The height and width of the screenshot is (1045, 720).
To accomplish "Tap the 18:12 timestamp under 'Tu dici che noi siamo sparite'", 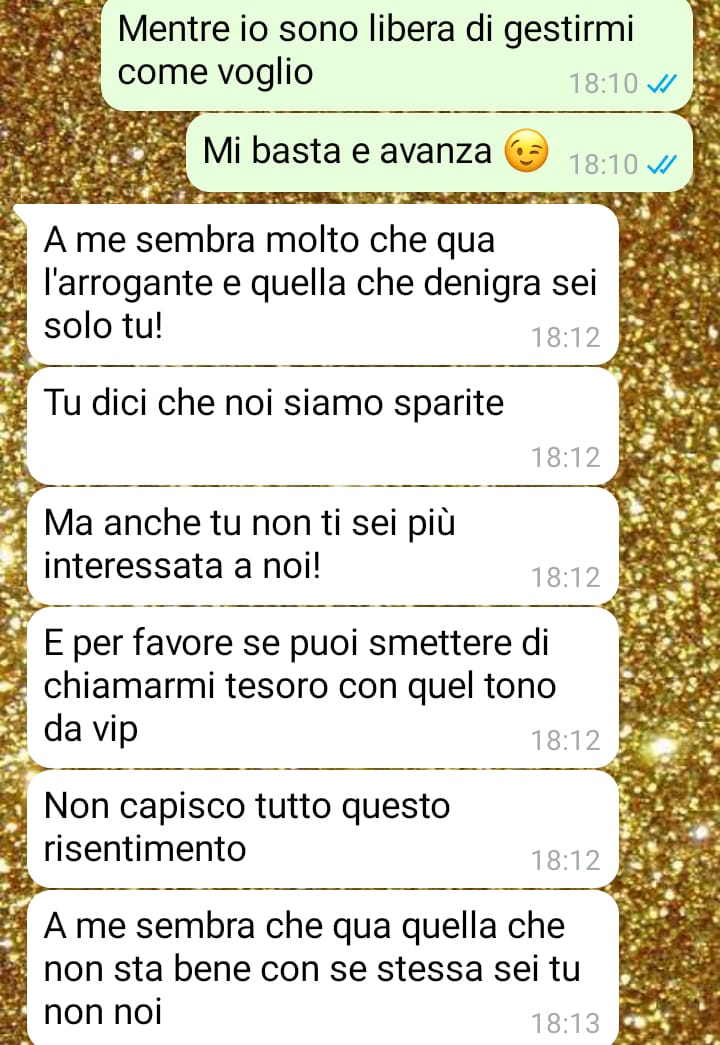I will 565,457.
